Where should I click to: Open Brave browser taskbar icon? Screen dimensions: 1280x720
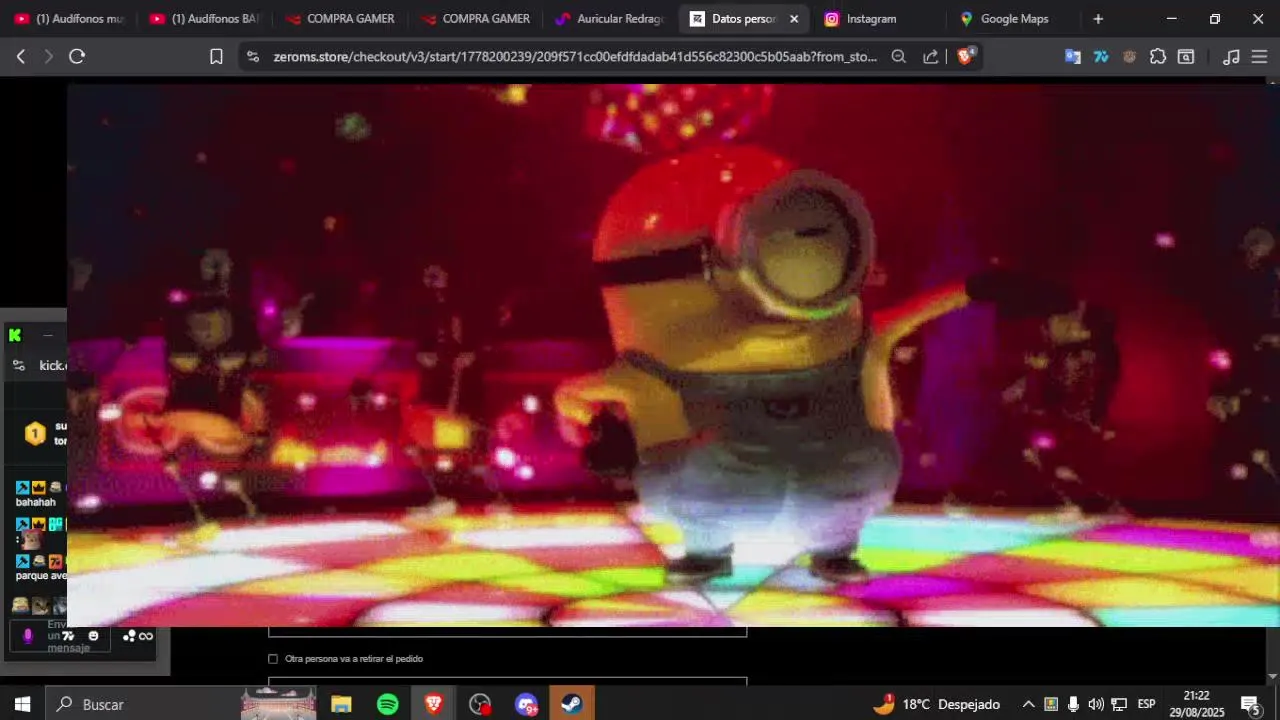tap(434, 704)
